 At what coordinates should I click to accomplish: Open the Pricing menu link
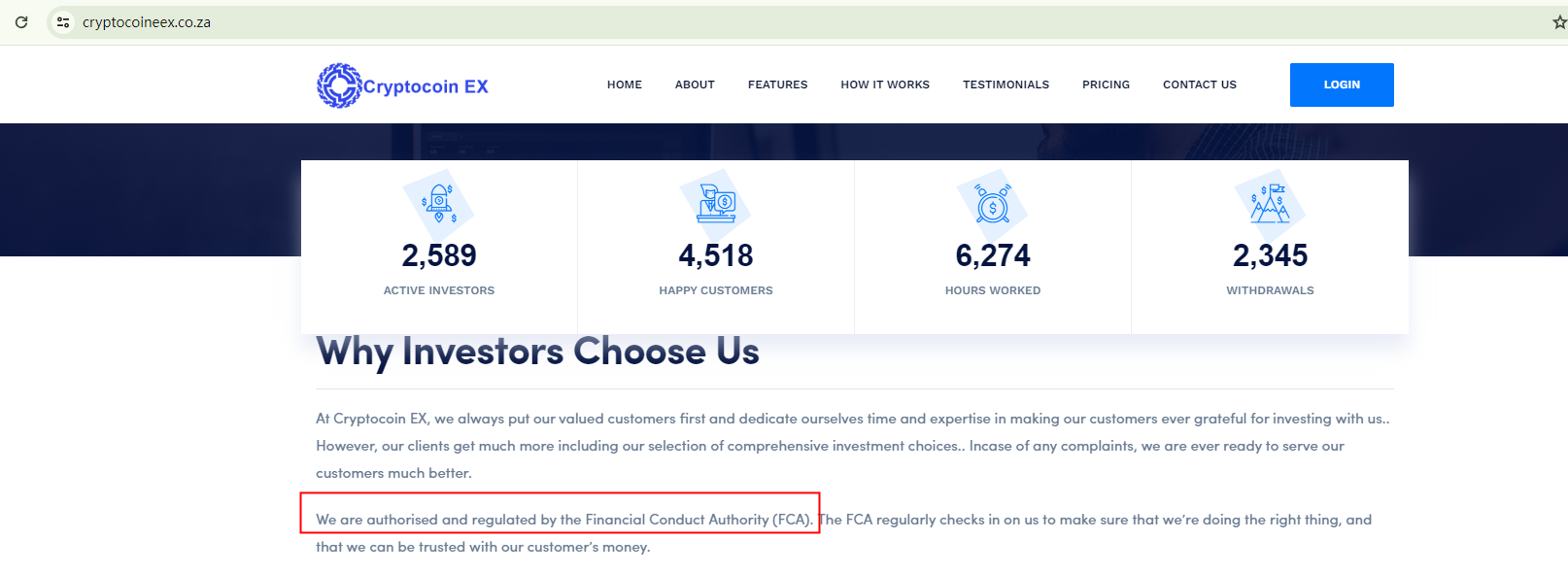point(1106,84)
